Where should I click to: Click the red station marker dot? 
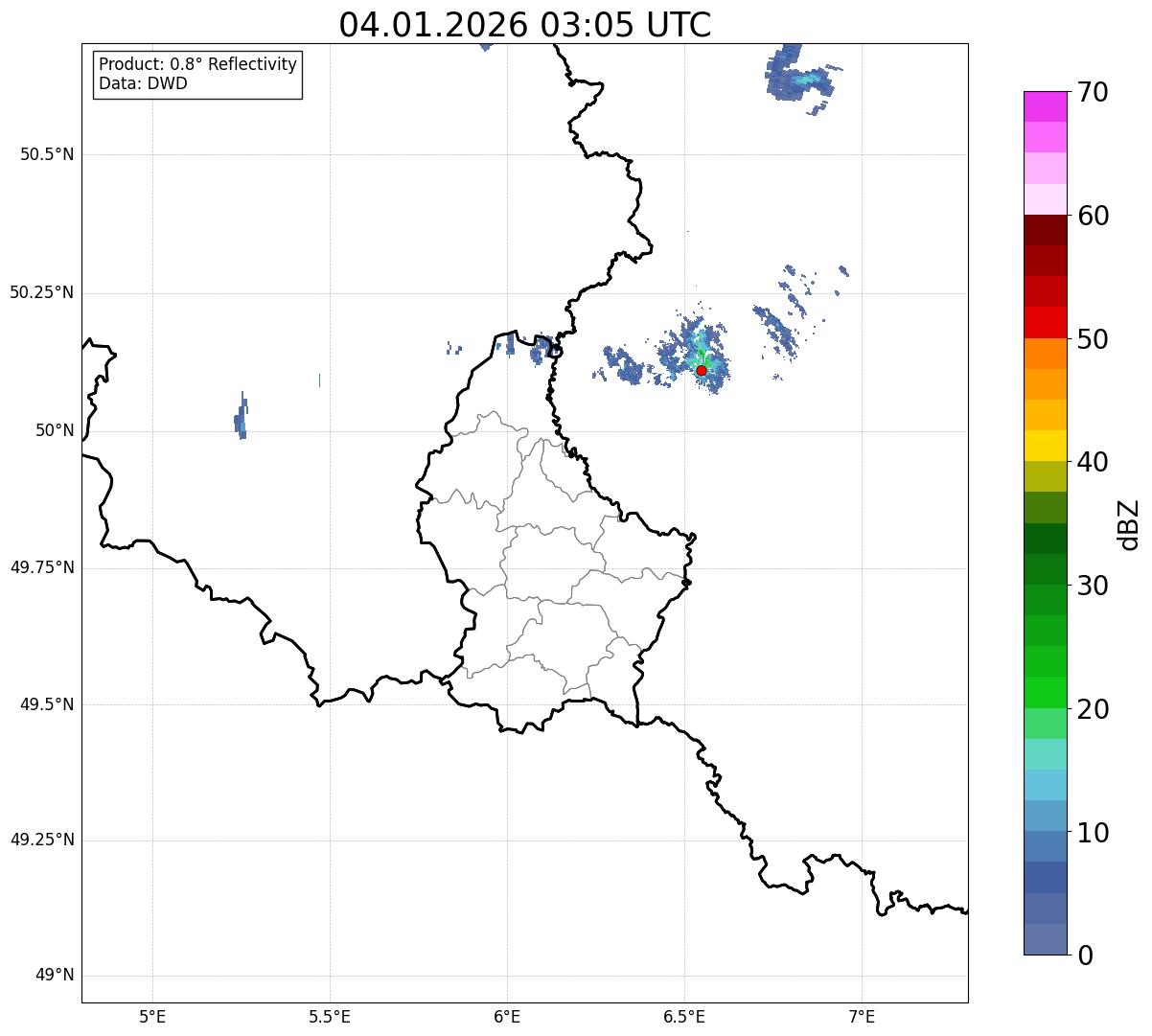click(702, 370)
